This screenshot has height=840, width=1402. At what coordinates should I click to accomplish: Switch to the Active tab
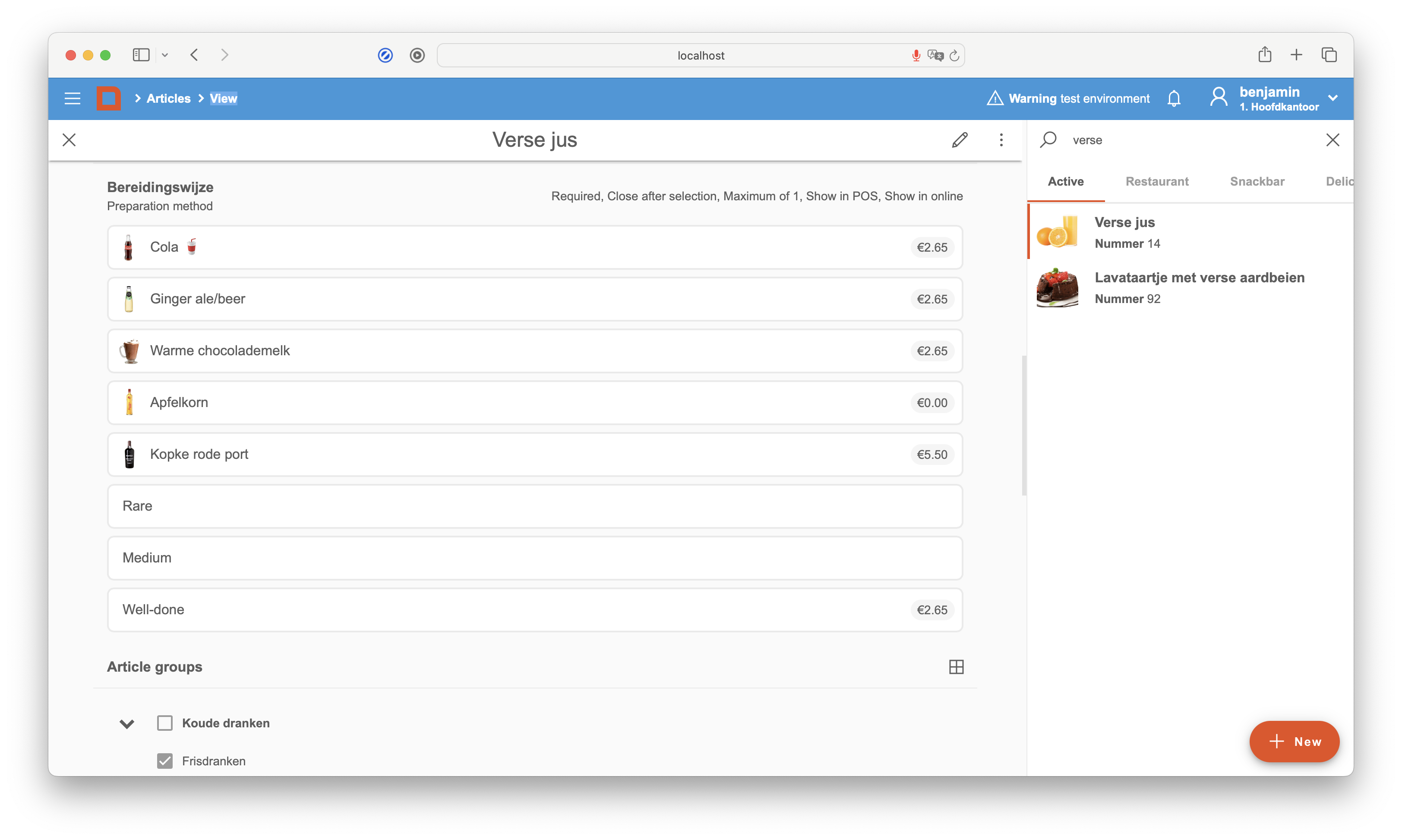[1065, 182]
